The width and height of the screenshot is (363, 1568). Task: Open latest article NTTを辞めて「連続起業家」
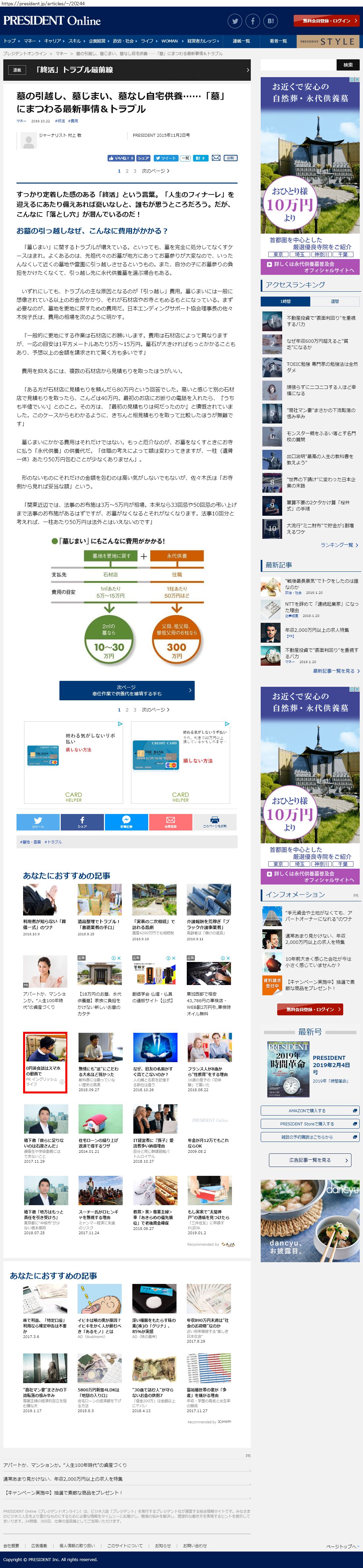point(311,609)
